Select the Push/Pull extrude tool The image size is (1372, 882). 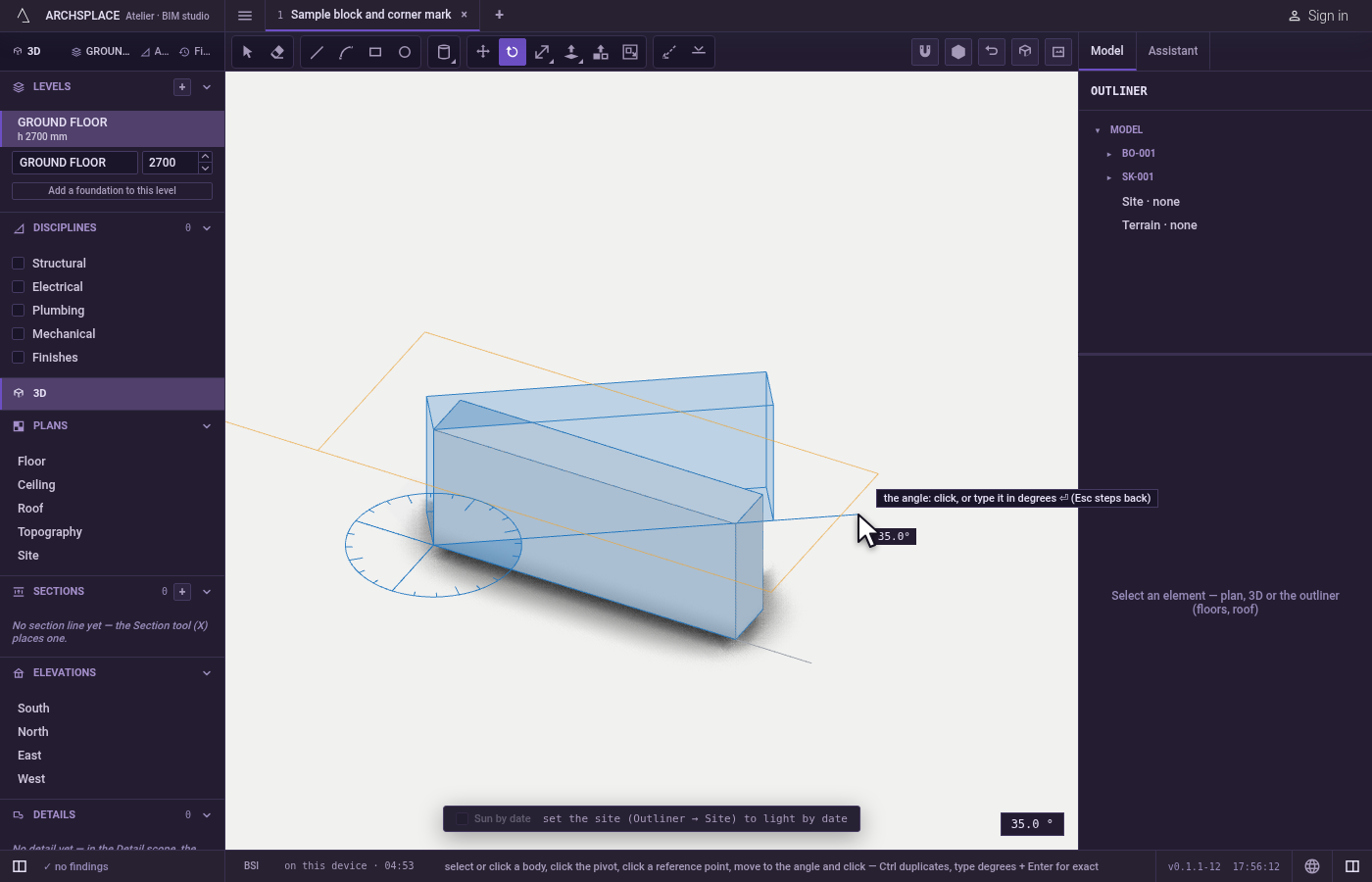click(571, 52)
